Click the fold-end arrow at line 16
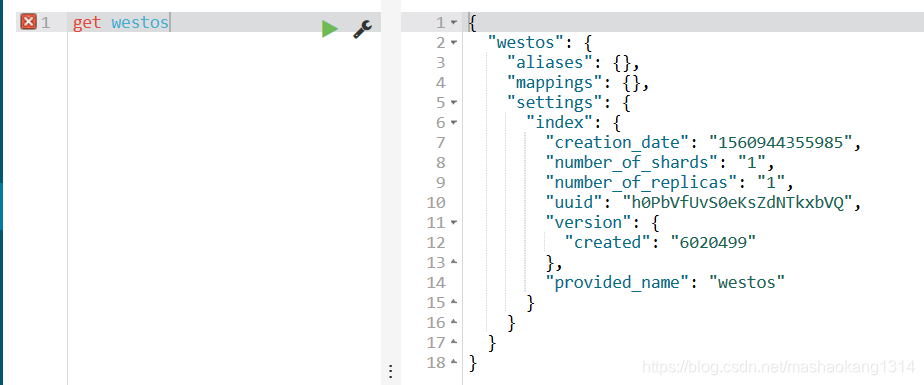 tap(454, 322)
